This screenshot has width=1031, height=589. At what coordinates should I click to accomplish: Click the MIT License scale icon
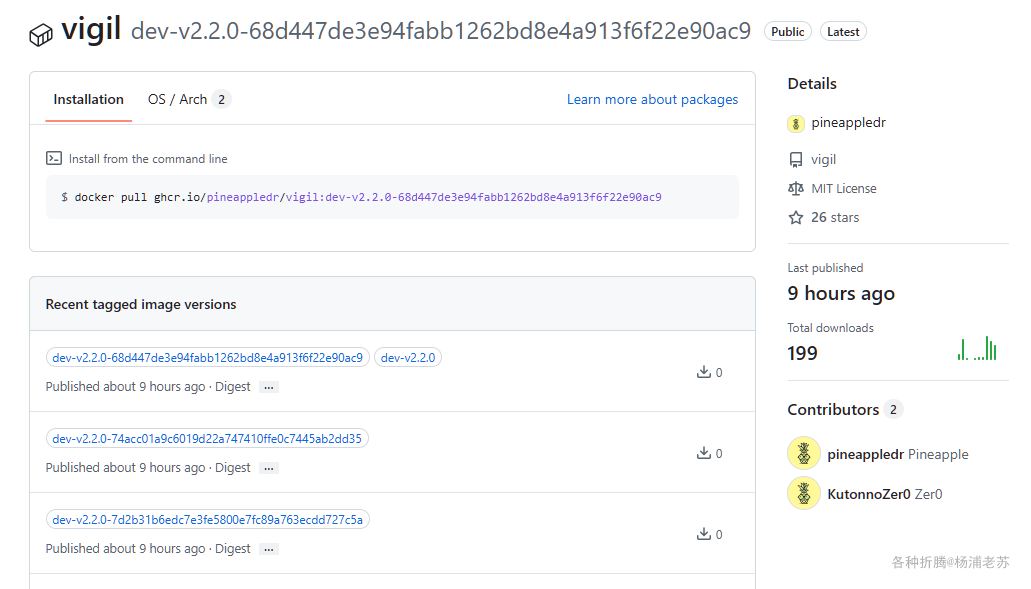tap(796, 188)
